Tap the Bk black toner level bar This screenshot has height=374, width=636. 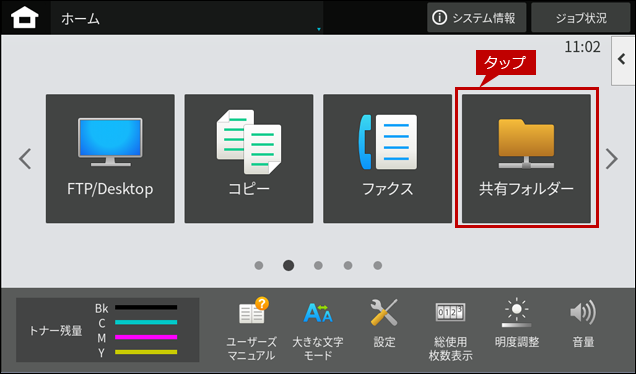tap(146, 307)
